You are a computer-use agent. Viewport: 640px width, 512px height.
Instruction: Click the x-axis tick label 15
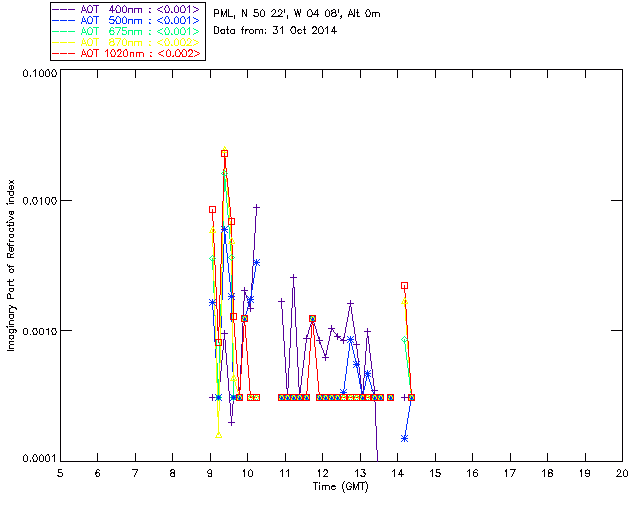(x=435, y=473)
